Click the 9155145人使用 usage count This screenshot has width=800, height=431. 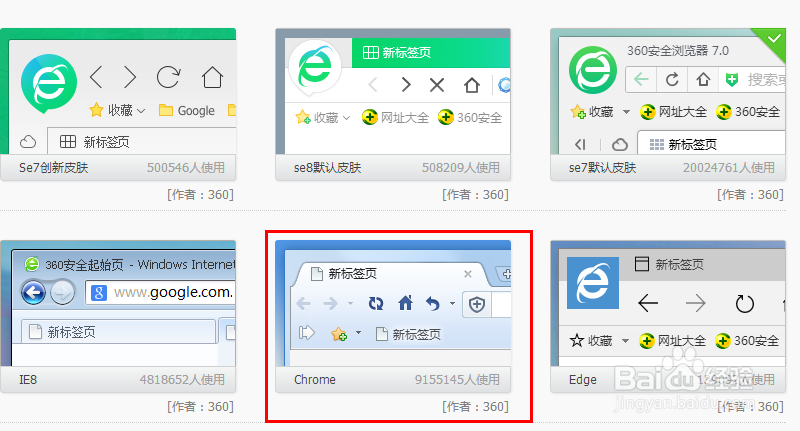click(457, 379)
